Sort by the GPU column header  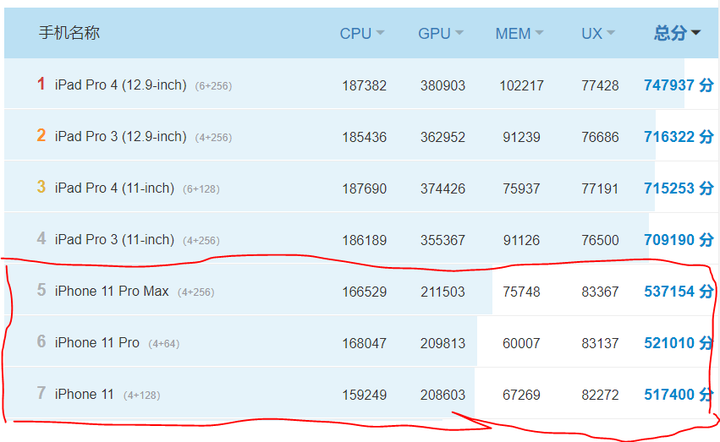pos(441,34)
